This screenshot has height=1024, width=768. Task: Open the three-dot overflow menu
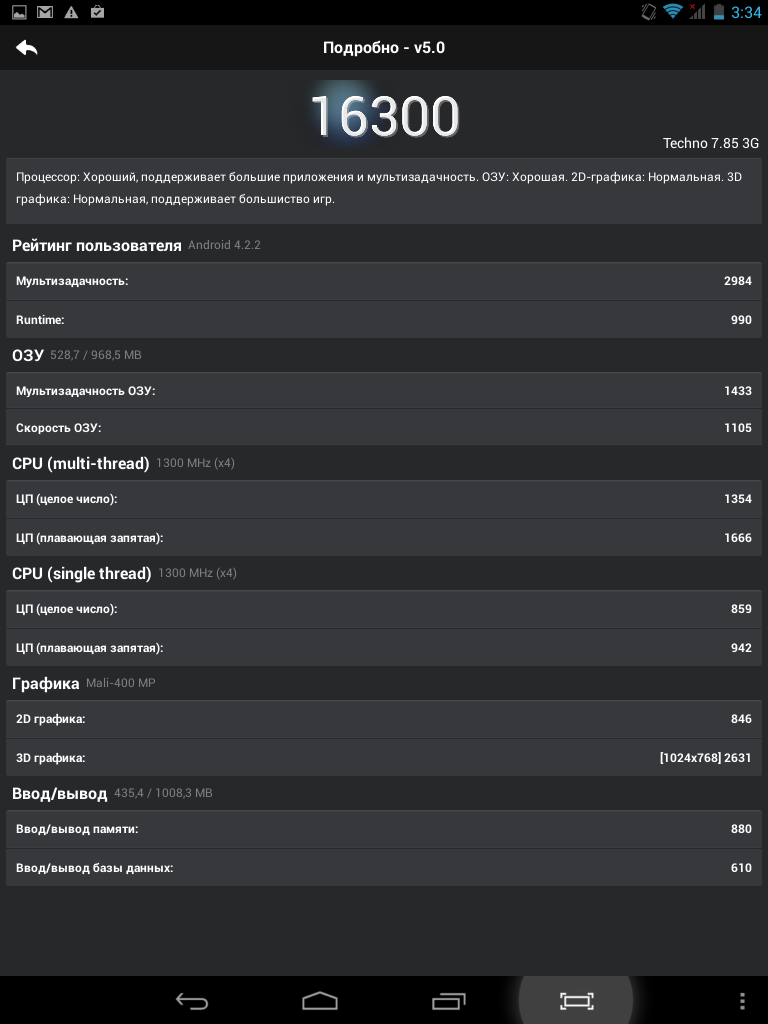pos(743,1001)
